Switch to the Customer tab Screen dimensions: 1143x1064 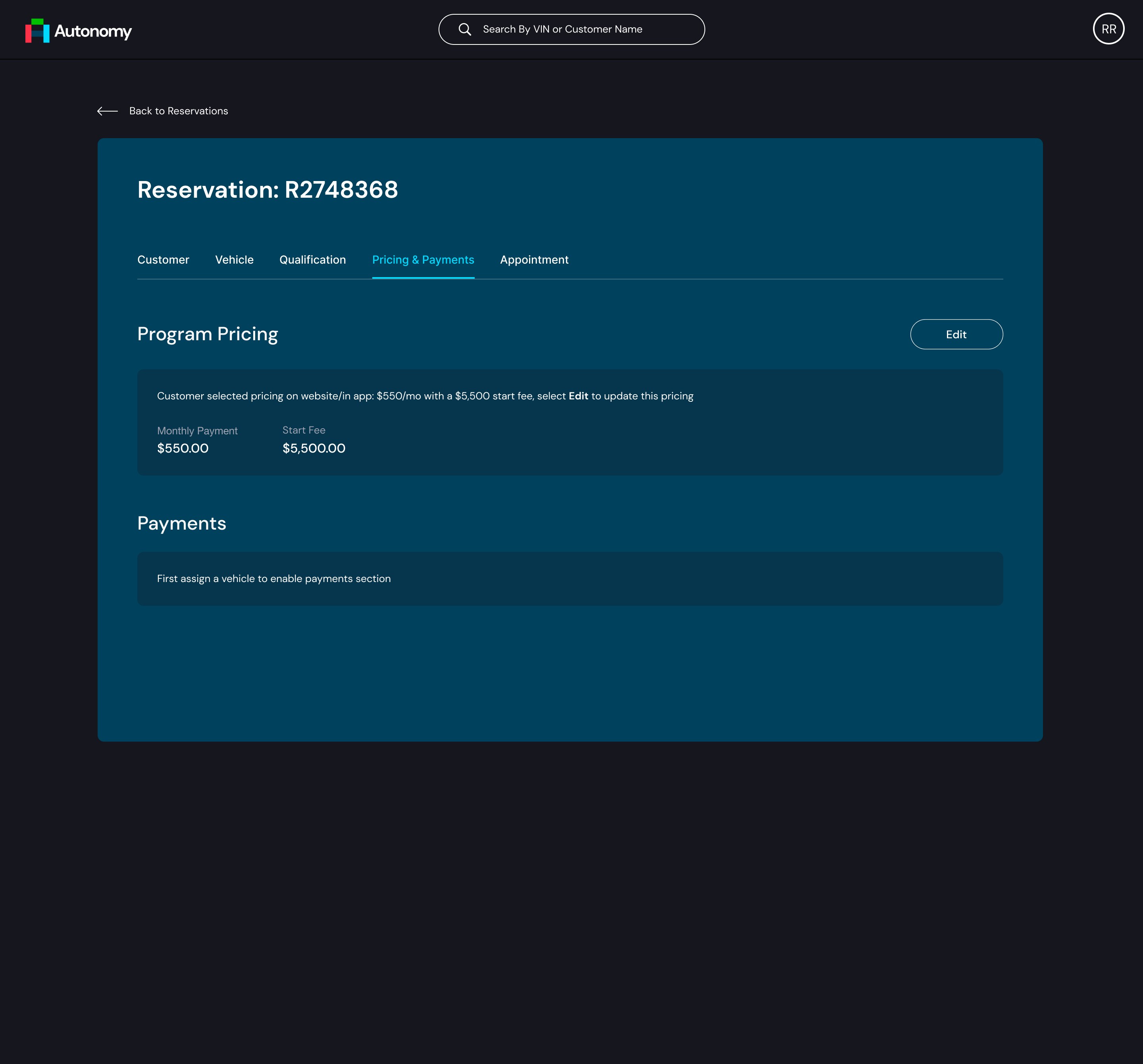point(163,260)
